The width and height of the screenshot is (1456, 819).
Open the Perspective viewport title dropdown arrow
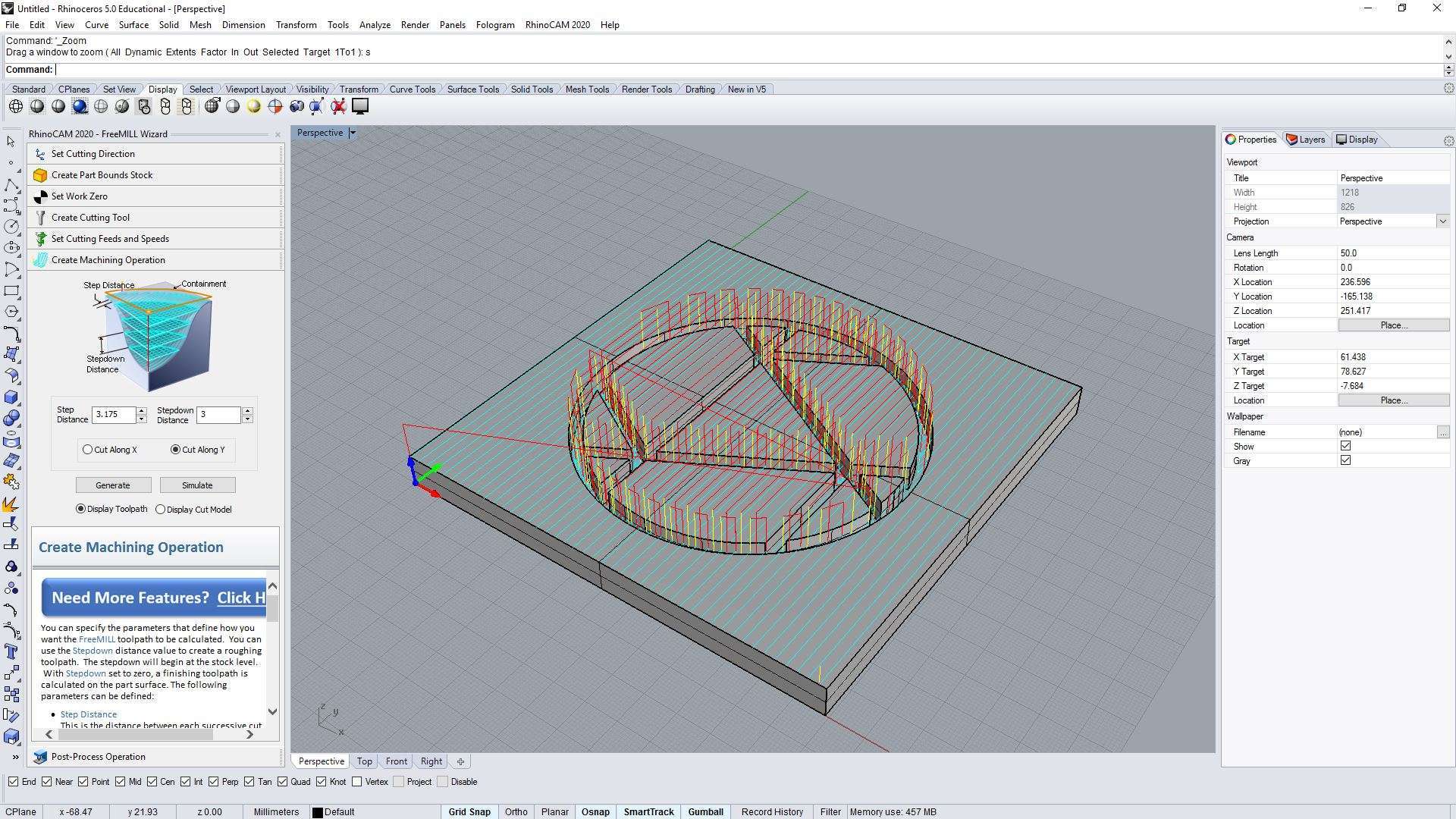pos(353,133)
